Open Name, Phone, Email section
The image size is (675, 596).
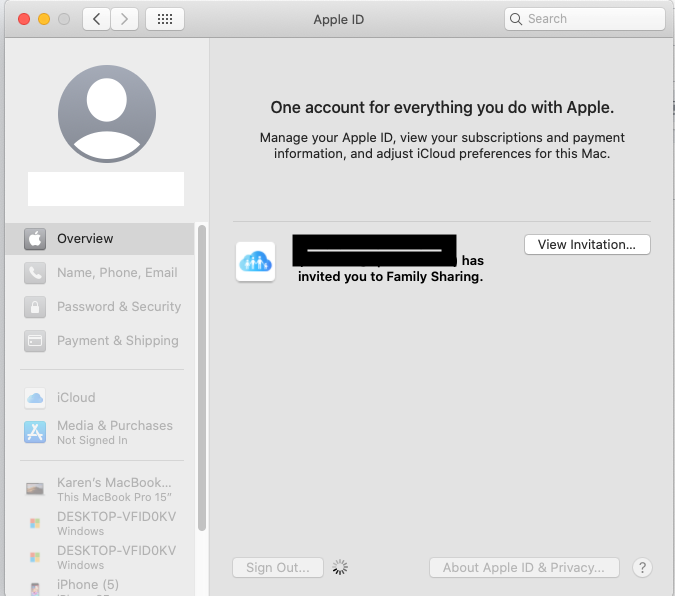(x=99, y=273)
